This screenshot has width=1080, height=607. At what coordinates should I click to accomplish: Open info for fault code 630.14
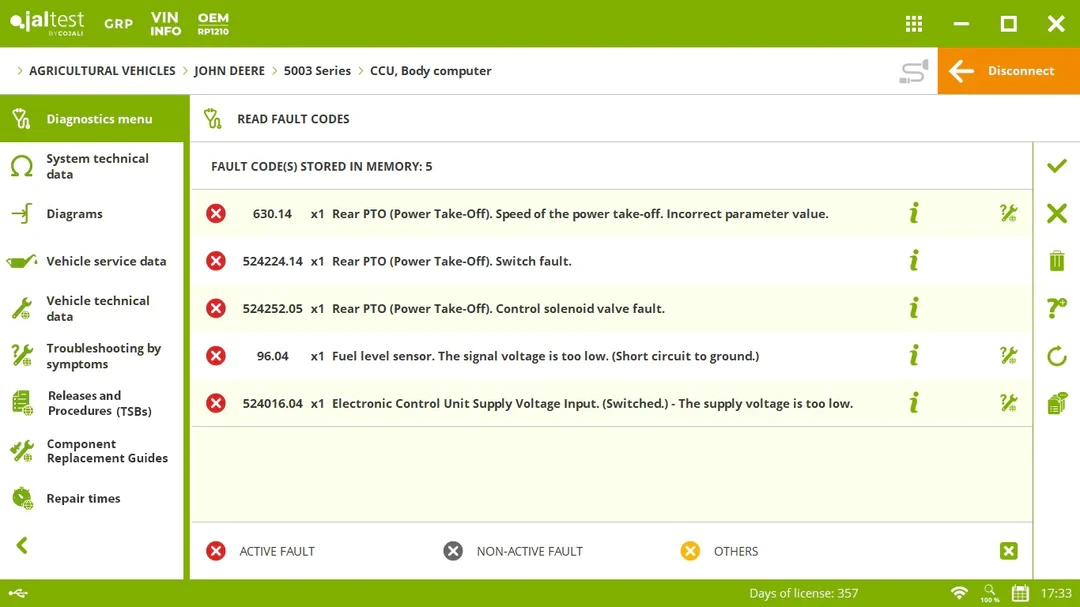[913, 213]
